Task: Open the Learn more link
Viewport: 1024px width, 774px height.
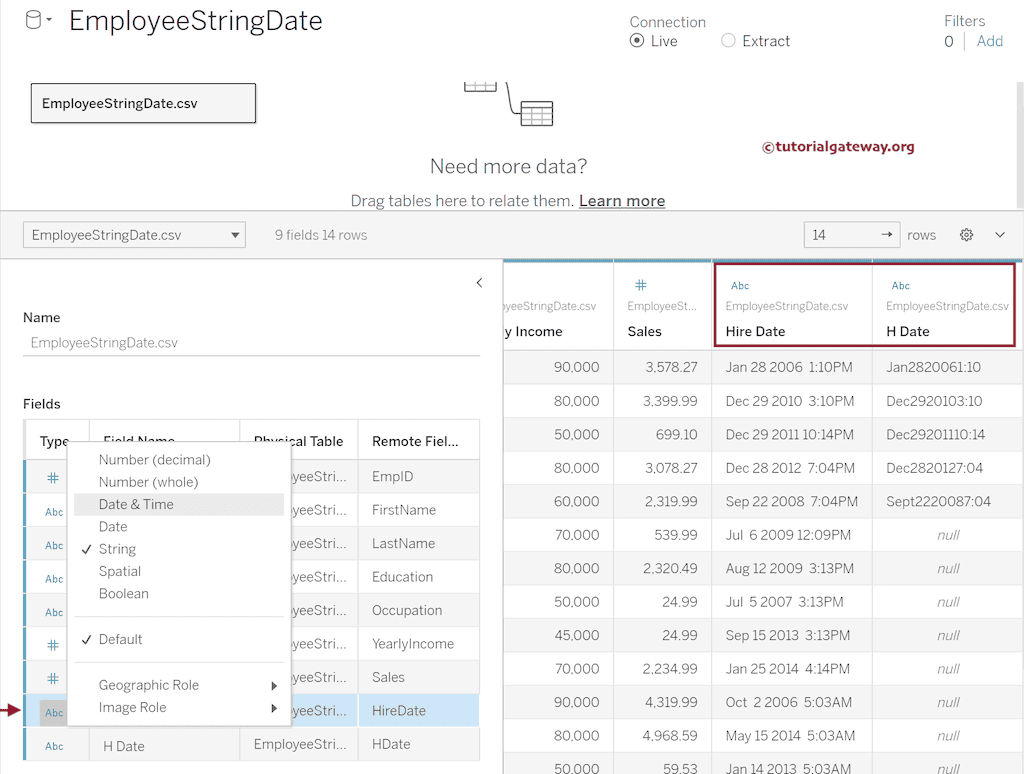Action: point(621,201)
